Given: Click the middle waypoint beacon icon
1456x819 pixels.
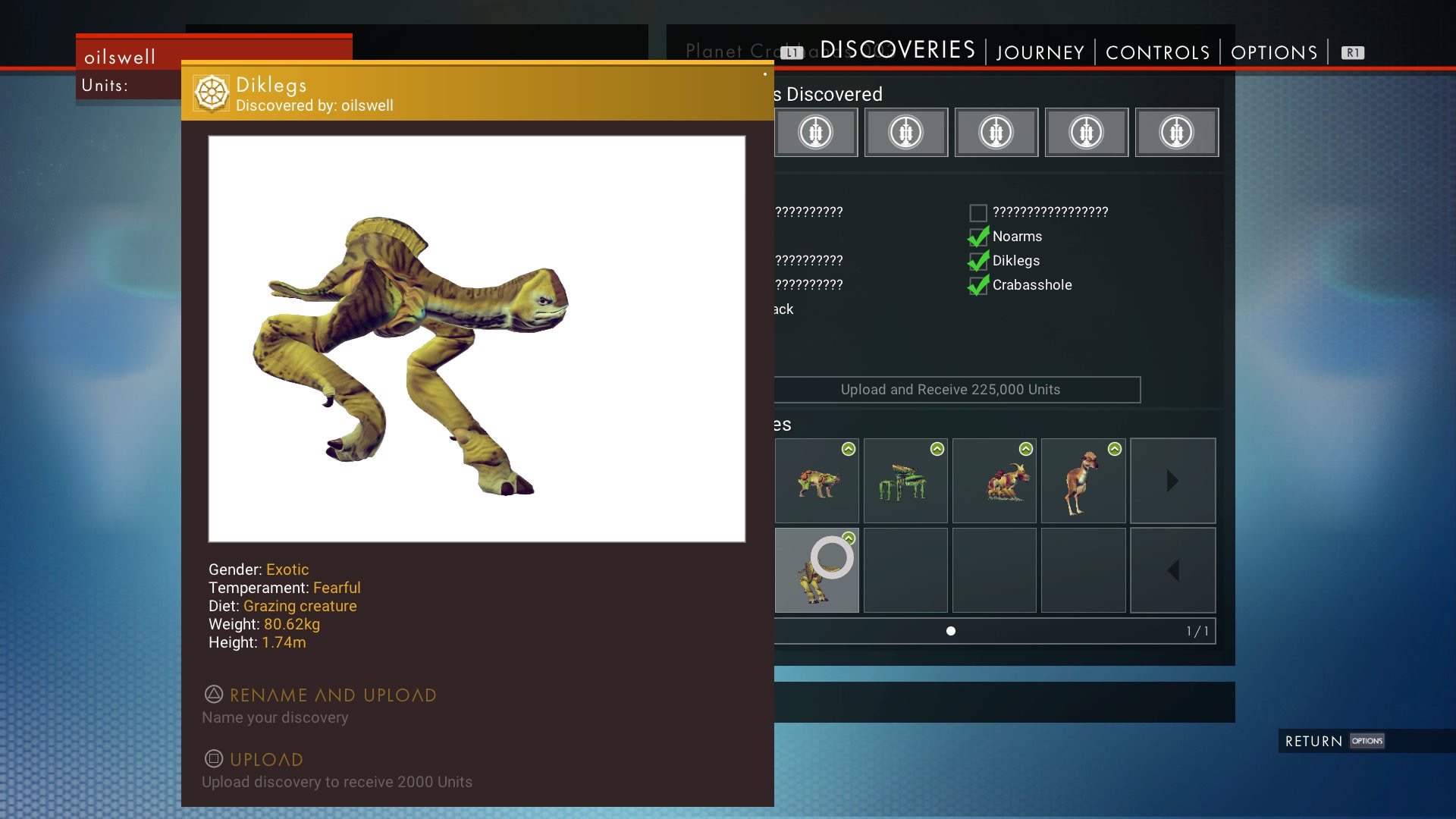Looking at the screenshot, I should [996, 133].
